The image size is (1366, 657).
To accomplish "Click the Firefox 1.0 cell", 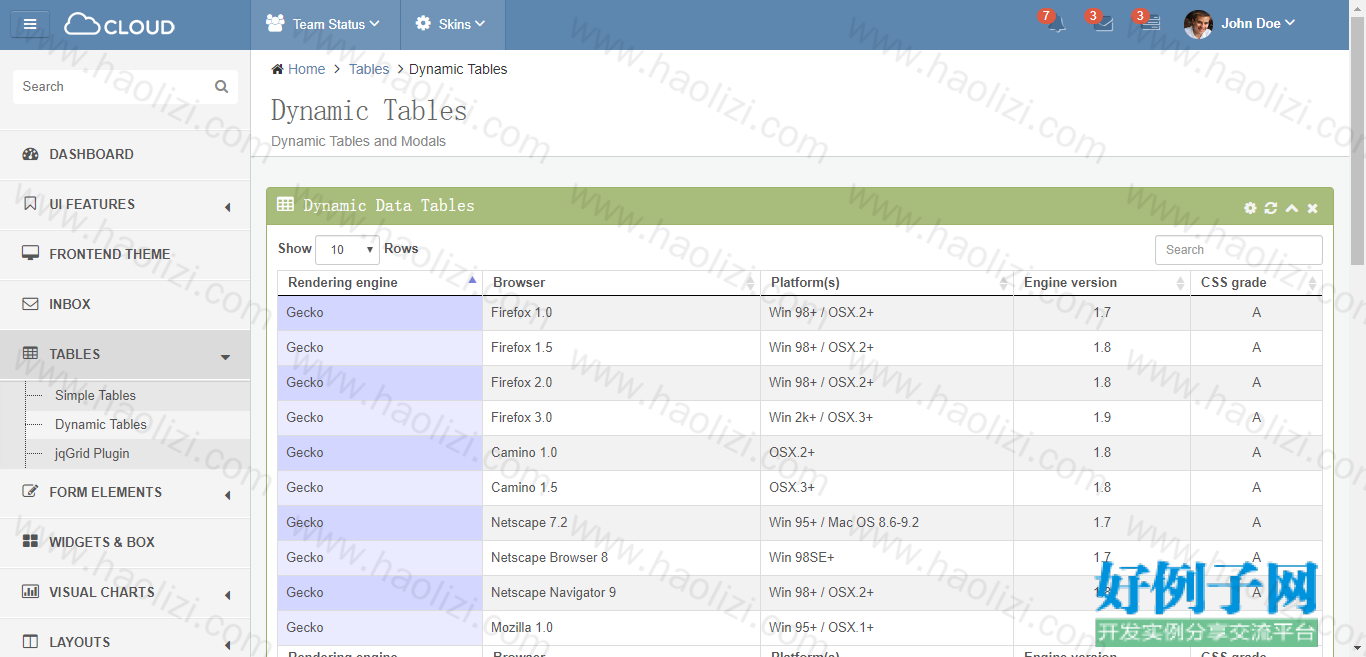I will (x=621, y=313).
